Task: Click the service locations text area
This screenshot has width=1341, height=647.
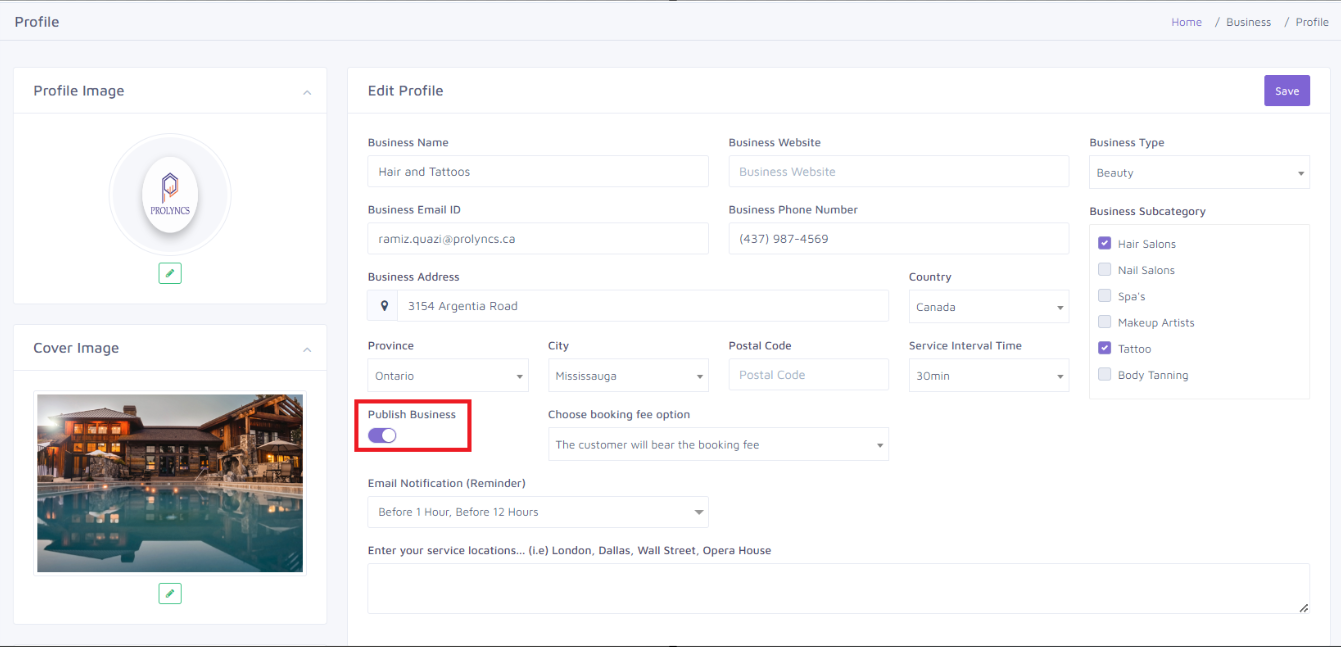Action: [838, 588]
